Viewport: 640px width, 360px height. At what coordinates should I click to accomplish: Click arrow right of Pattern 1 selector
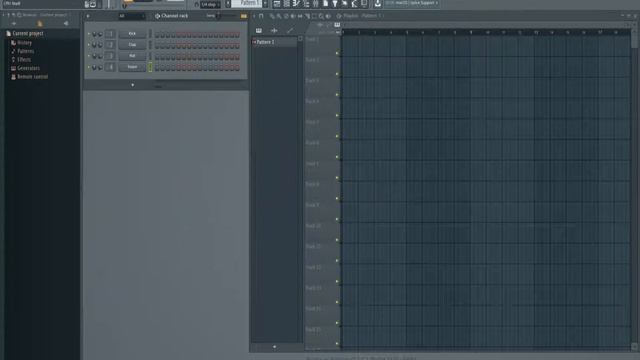[265, 4]
